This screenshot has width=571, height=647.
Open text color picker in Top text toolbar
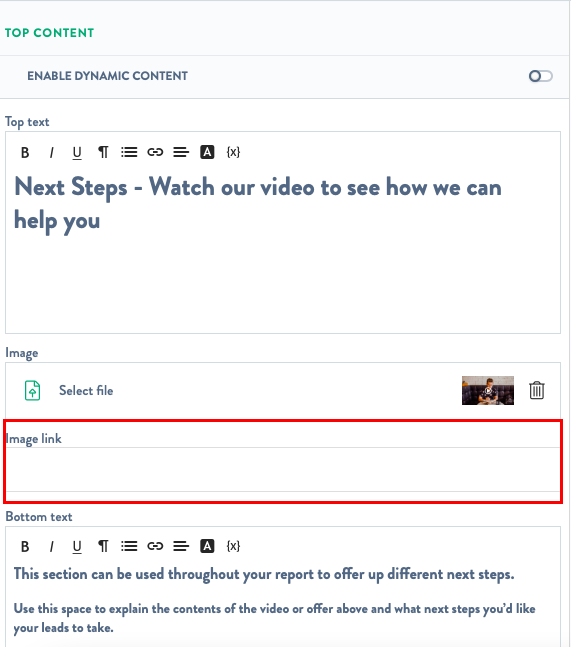pyautogui.click(x=207, y=152)
